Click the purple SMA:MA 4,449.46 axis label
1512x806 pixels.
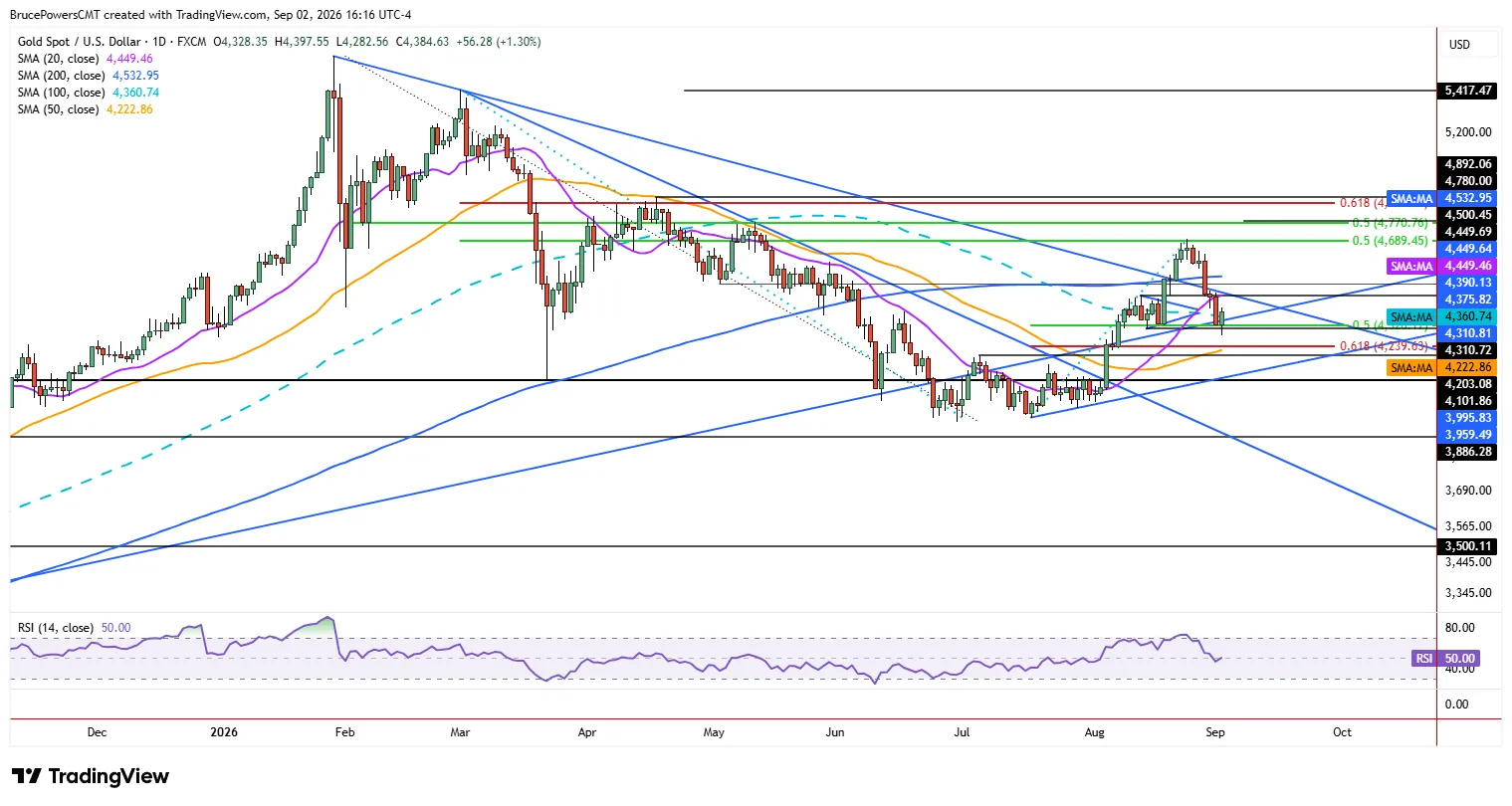tap(1440, 266)
